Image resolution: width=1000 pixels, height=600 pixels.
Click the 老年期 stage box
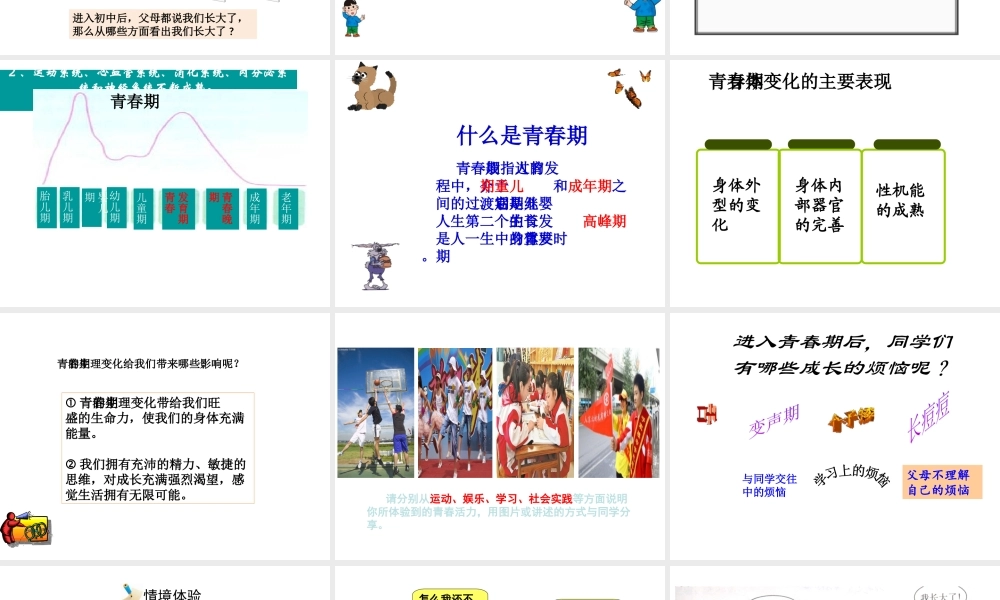(288, 208)
